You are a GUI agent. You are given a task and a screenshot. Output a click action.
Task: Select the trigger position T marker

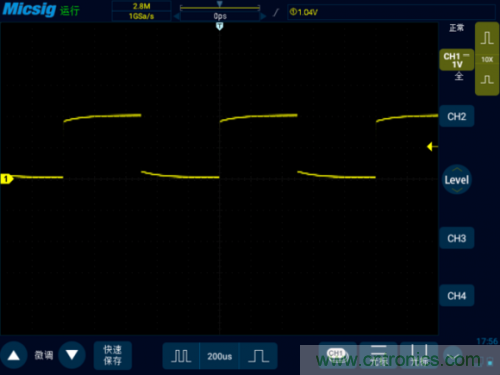click(x=219, y=26)
